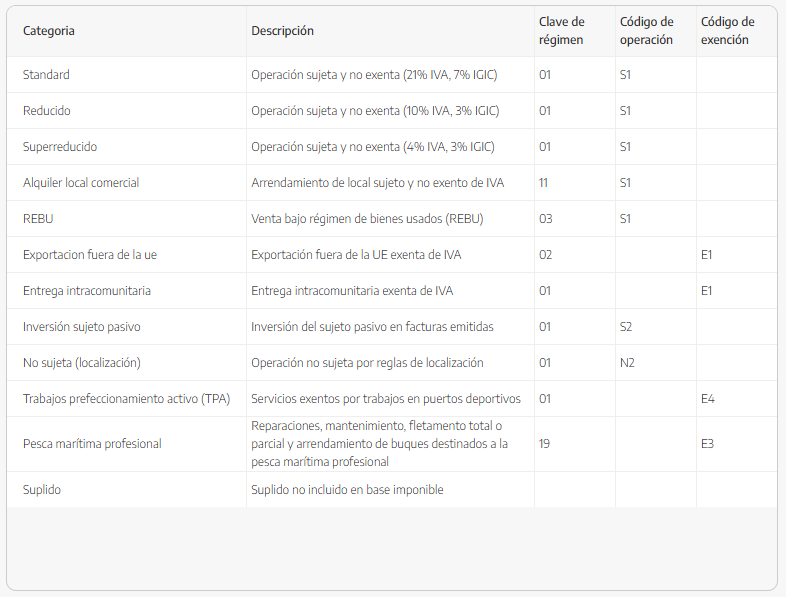Select the Reducido category row
786x597 pixels.
coord(47,111)
